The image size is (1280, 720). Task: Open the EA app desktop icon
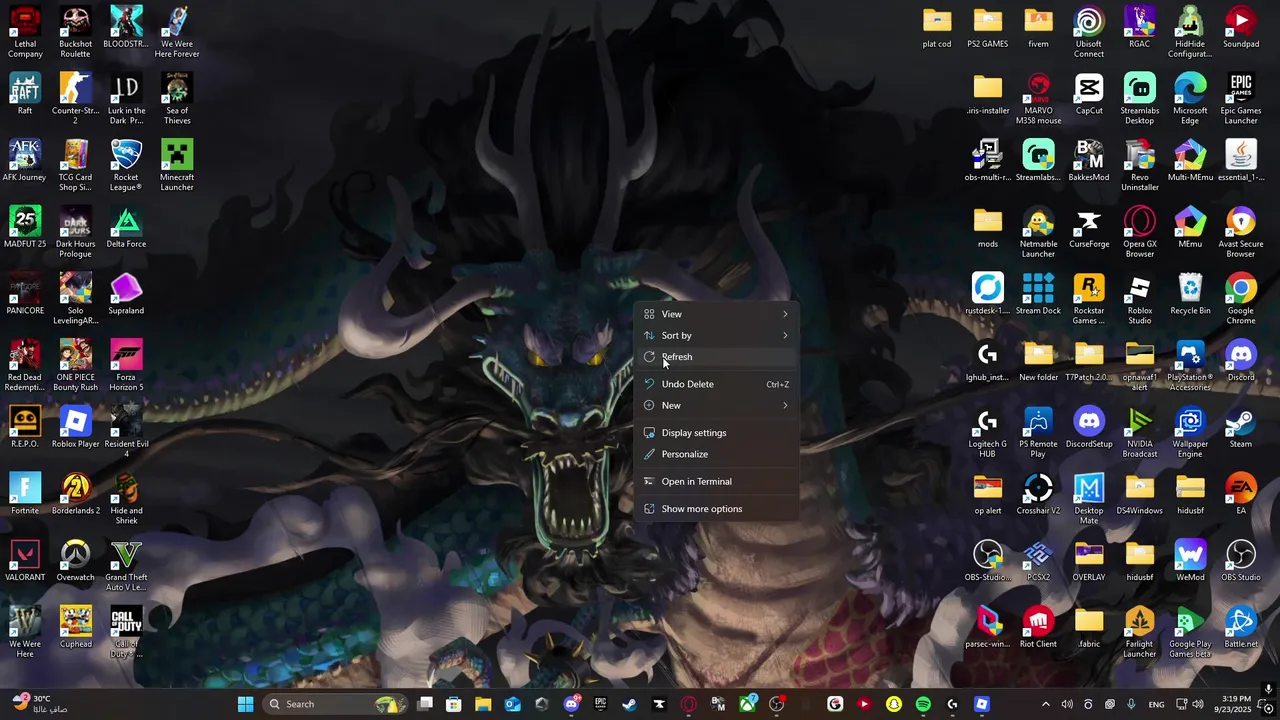tap(1241, 494)
